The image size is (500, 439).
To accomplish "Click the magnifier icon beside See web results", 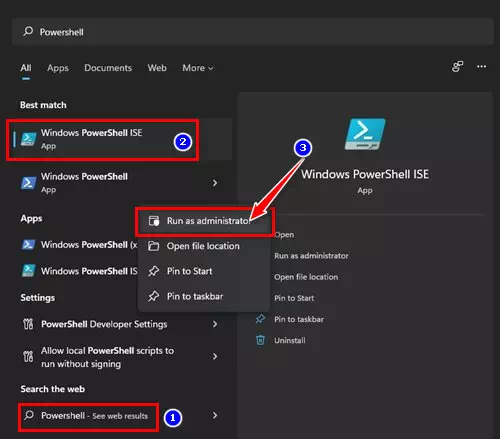I will [x=29, y=415].
